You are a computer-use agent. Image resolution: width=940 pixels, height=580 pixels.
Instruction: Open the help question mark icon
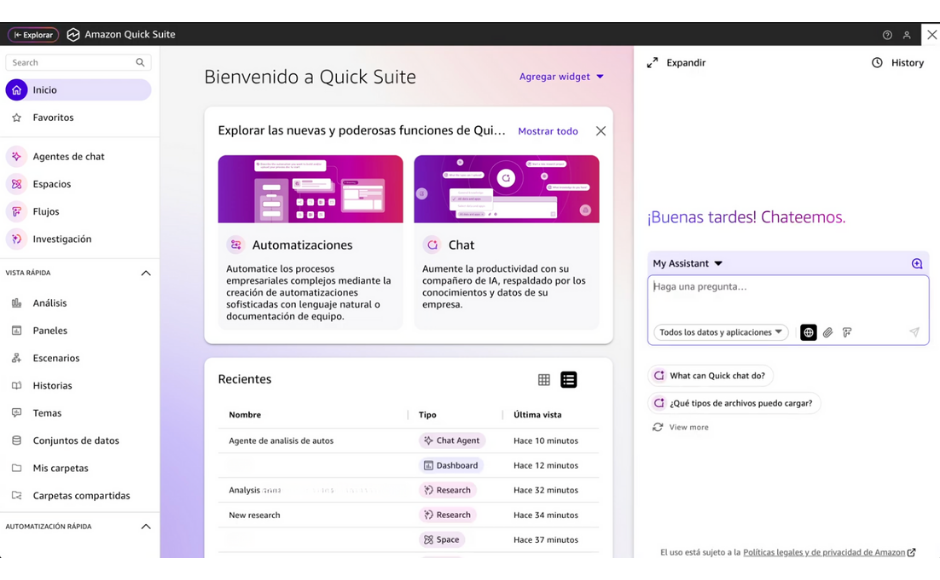click(887, 35)
